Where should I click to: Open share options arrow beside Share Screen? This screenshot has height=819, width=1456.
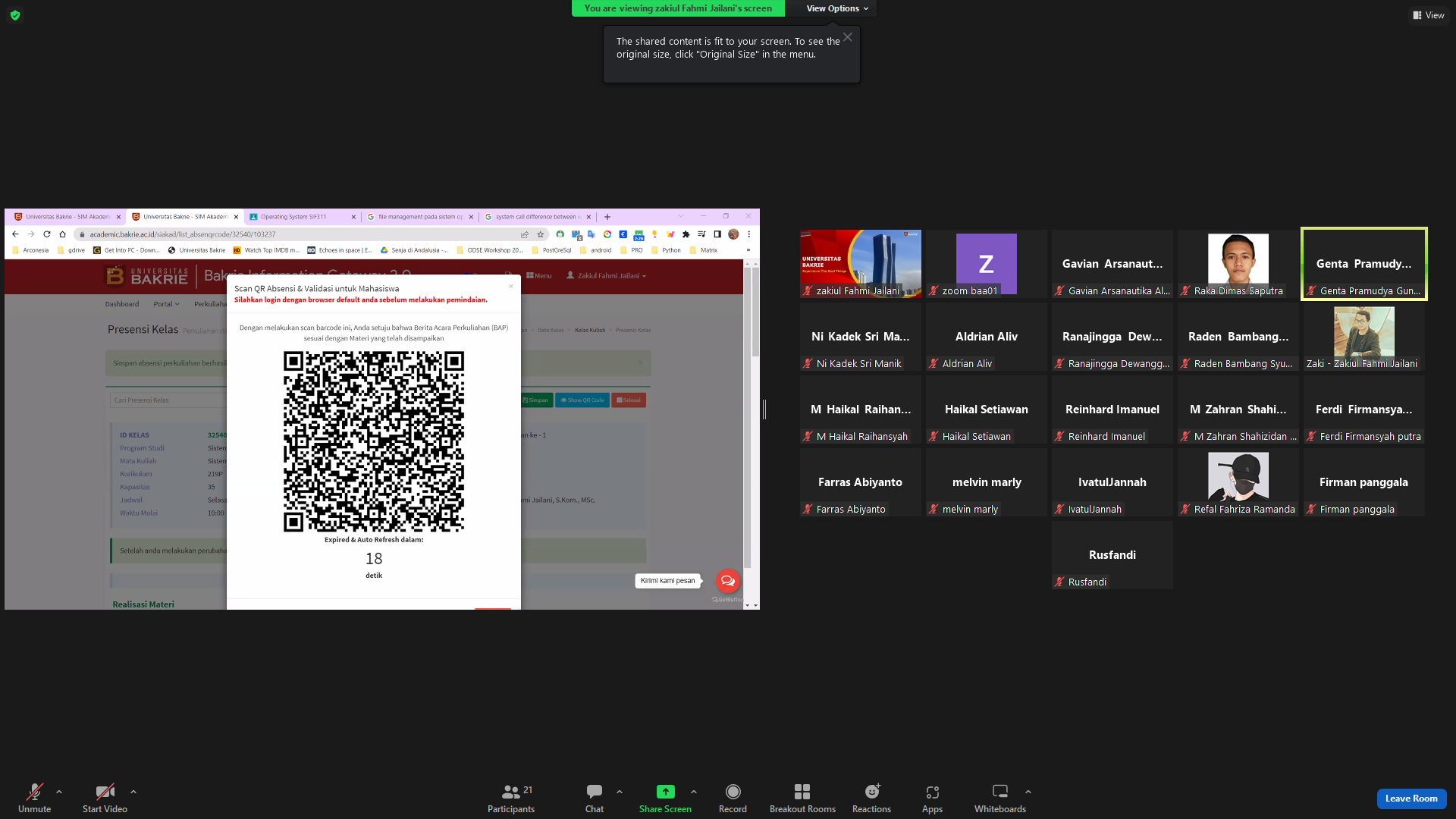(x=694, y=792)
